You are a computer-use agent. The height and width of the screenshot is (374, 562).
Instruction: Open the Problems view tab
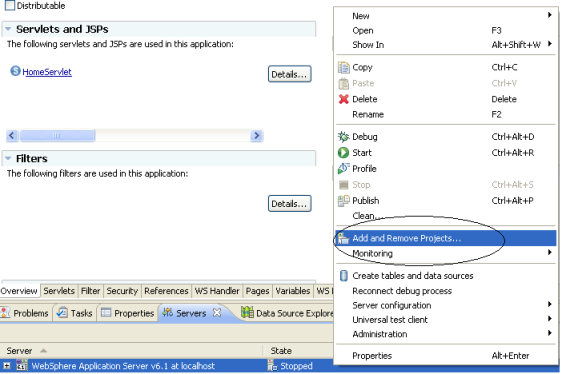click(x=26, y=313)
